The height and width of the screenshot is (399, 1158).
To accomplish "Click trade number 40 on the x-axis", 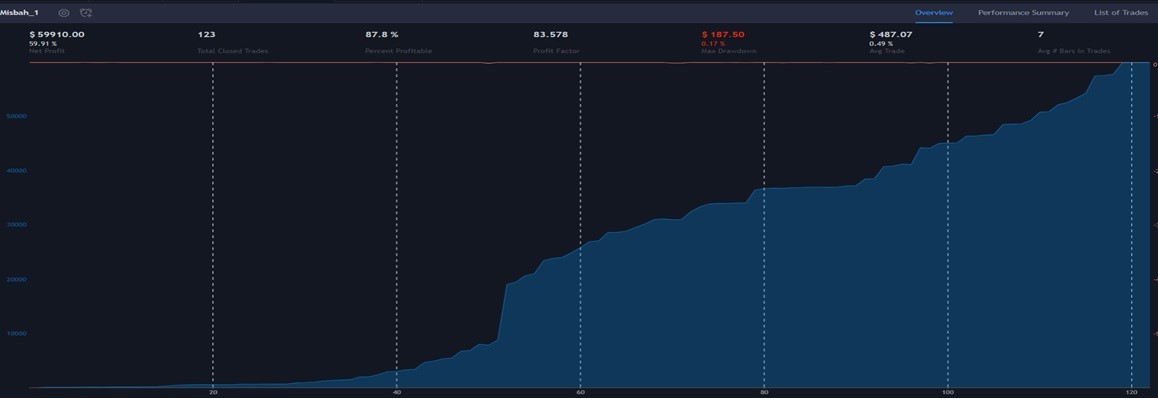I will click(397, 394).
